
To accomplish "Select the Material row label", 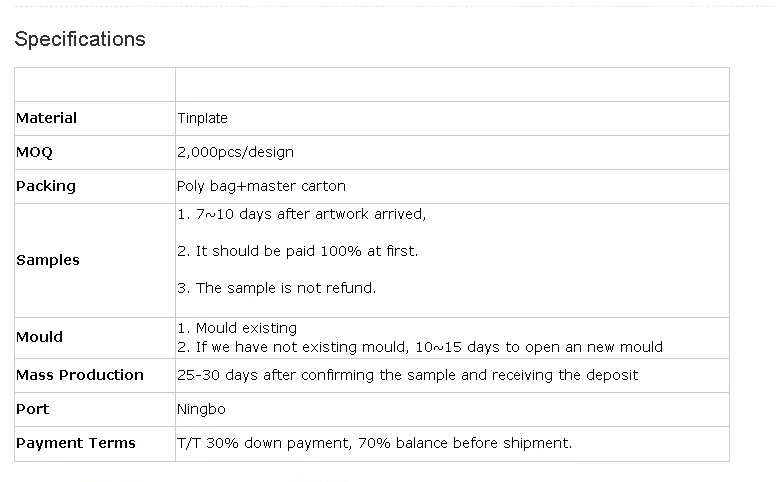I will [x=46, y=118].
